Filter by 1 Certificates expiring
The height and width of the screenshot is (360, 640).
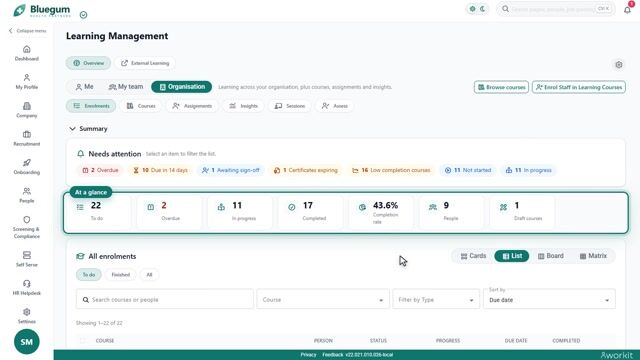pyautogui.click(x=306, y=170)
